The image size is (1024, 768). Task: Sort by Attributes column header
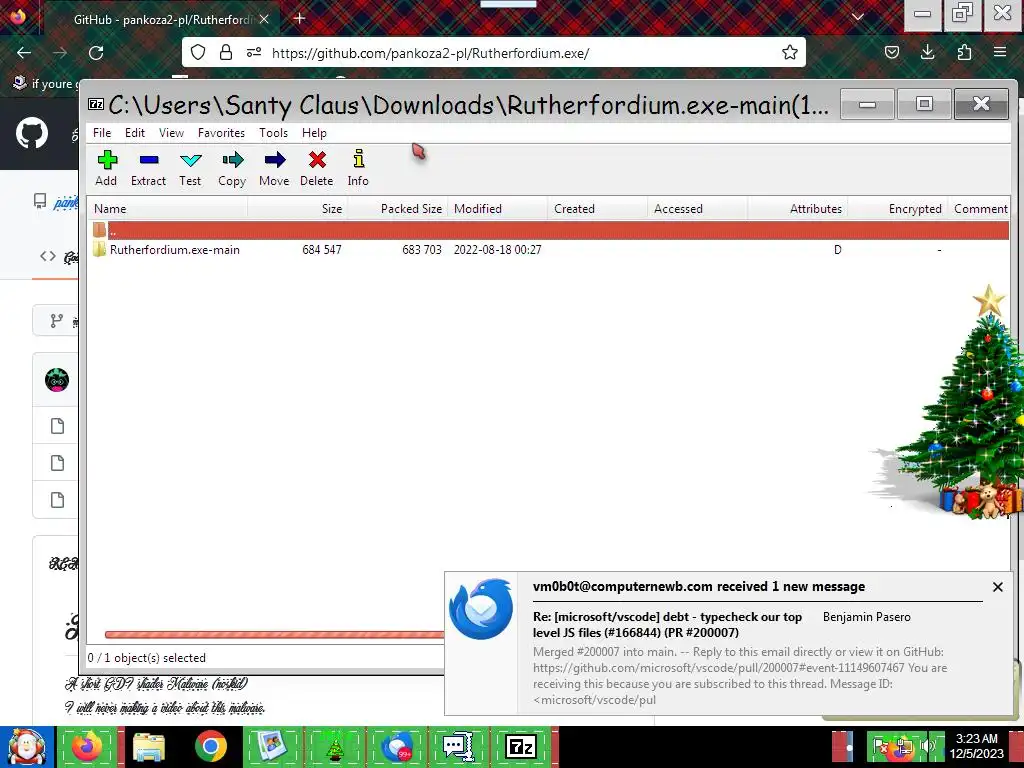(x=797, y=209)
